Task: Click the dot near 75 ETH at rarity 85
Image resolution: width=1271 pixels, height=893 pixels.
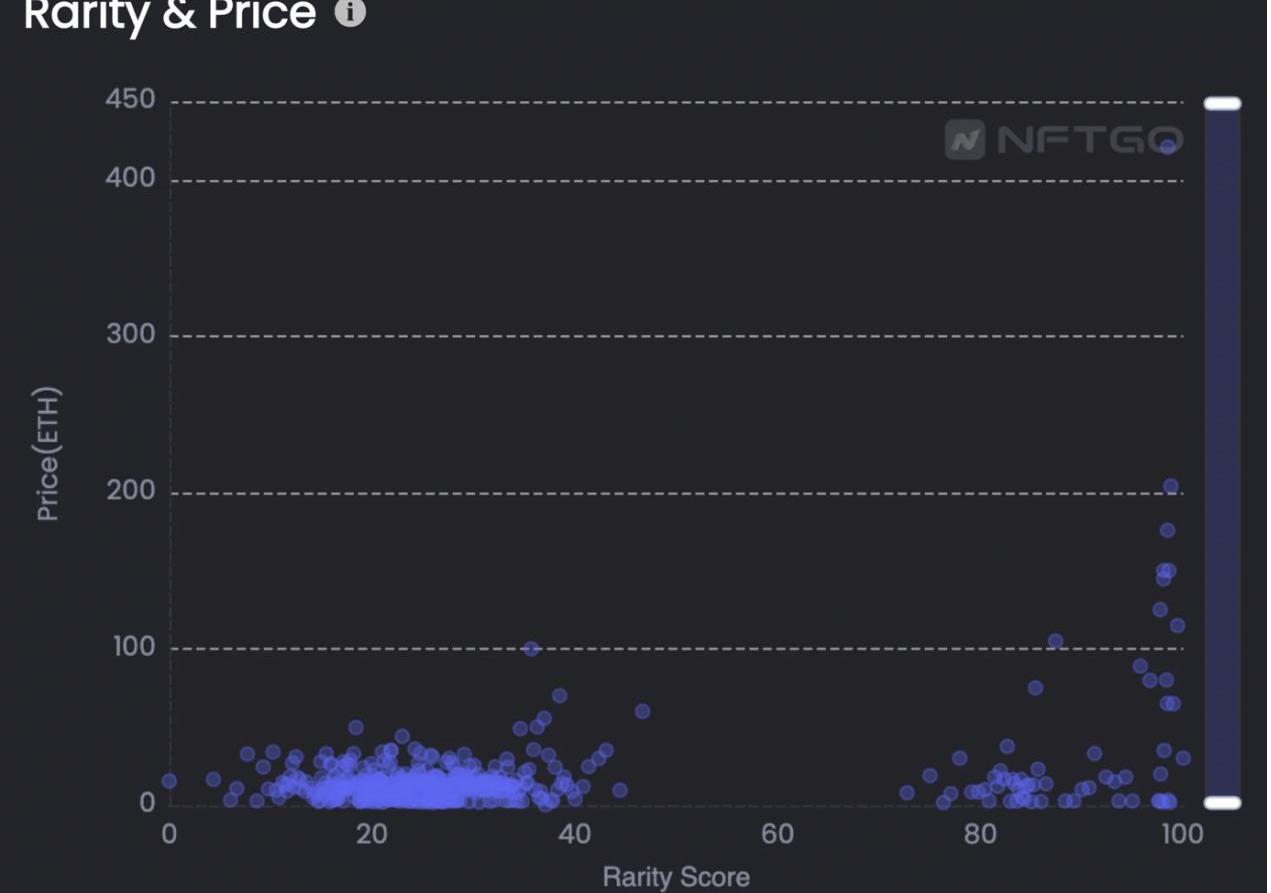Action: click(1035, 687)
